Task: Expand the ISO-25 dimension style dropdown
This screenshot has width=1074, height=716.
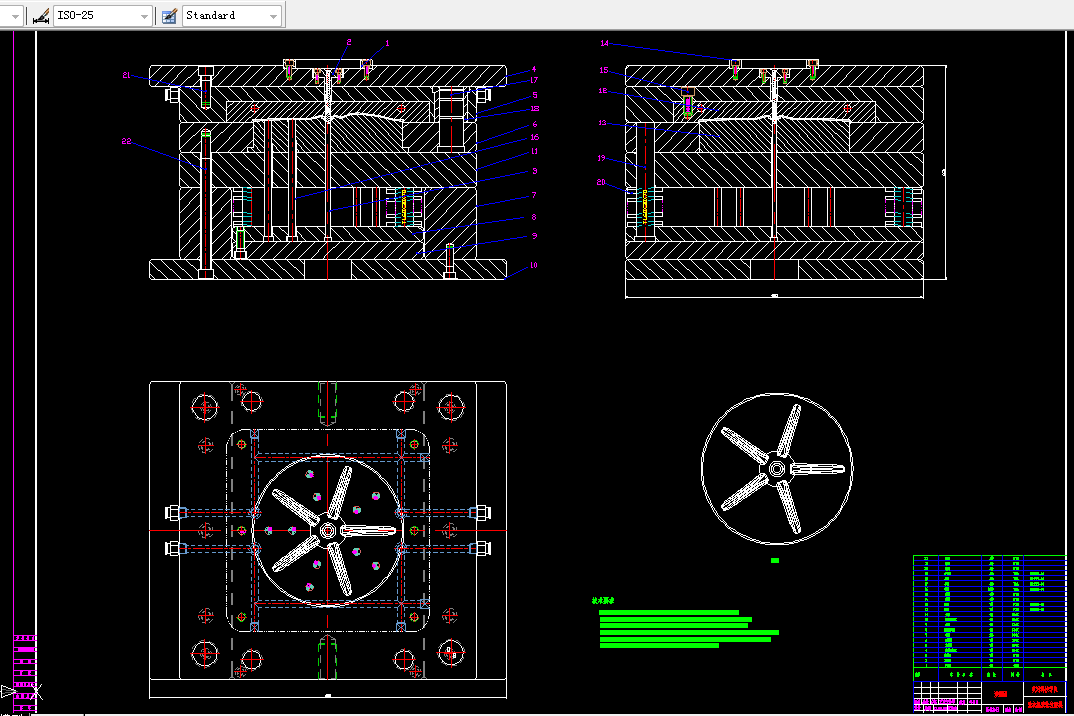Action: pos(144,16)
